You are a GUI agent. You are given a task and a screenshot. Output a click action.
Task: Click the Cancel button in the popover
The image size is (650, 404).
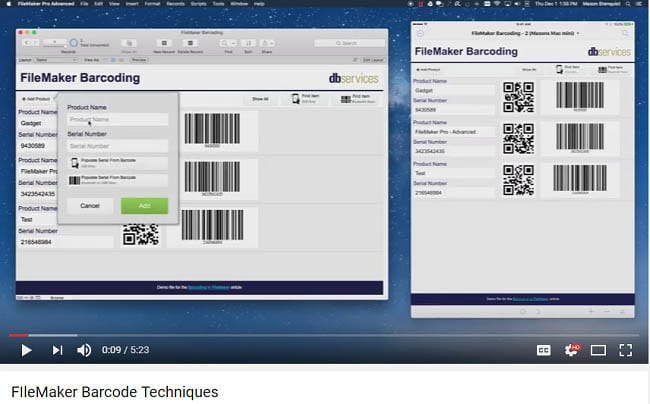[90, 206]
